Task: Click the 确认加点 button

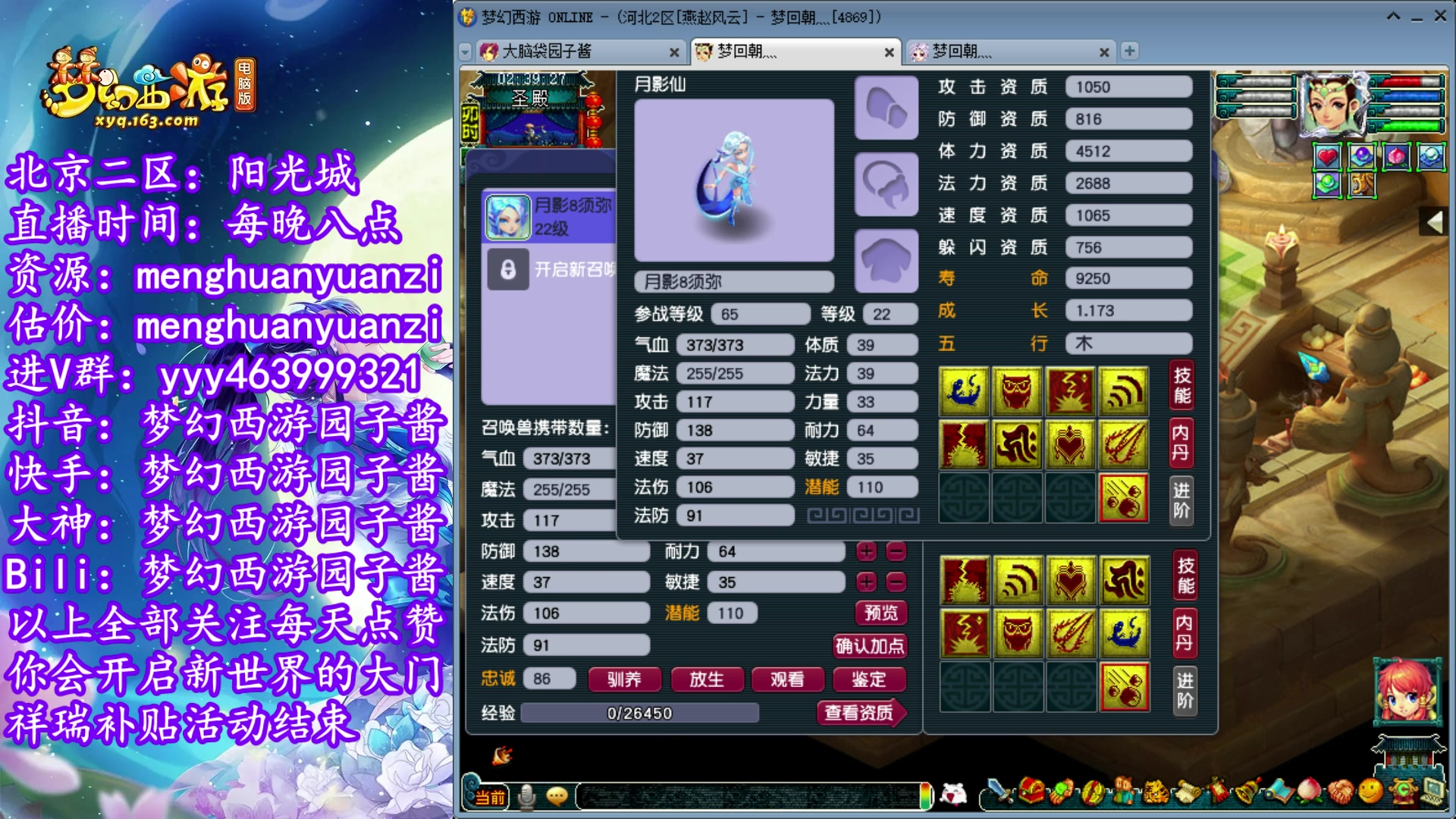Action: pos(870,646)
